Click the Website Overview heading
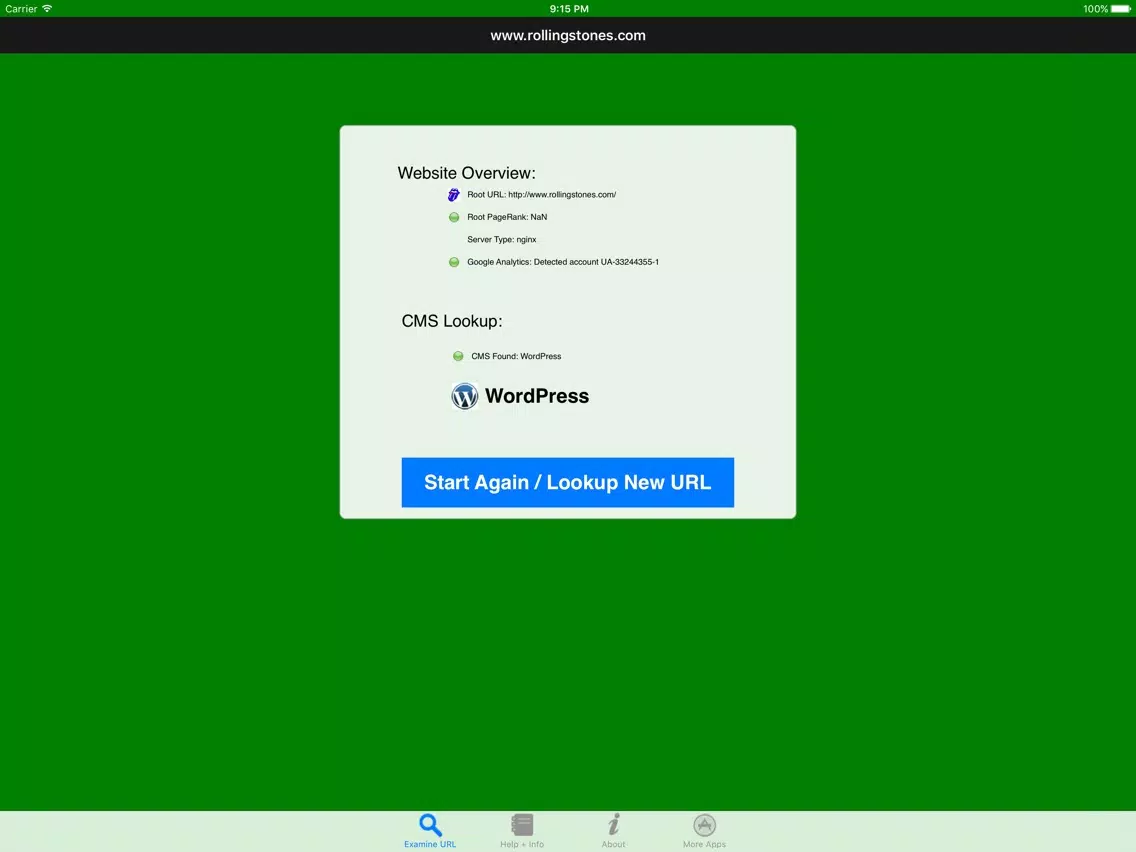Image resolution: width=1136 pixels, height=852 pixels. [467, 173]
